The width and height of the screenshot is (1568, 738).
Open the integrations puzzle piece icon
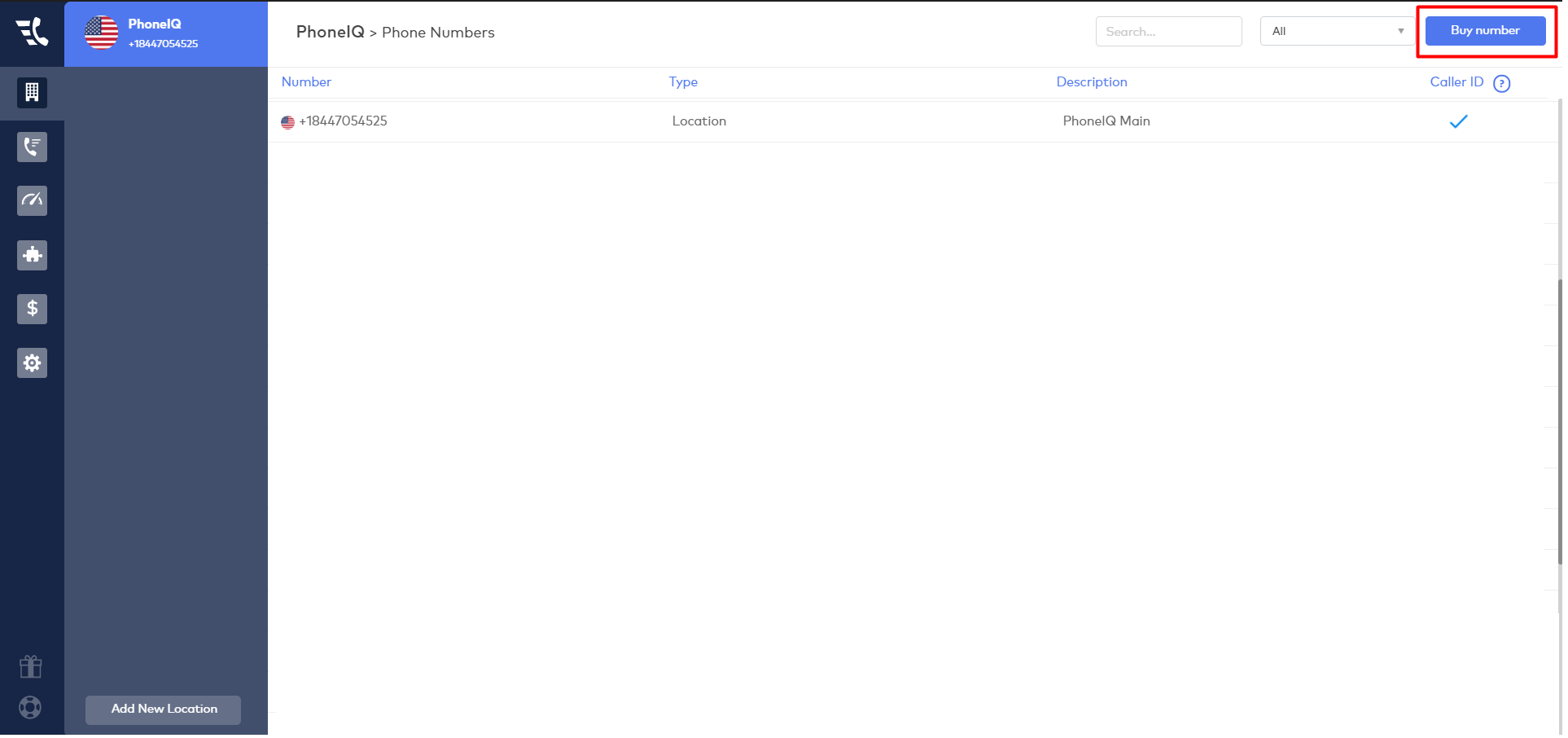click(x=32, y=255)
